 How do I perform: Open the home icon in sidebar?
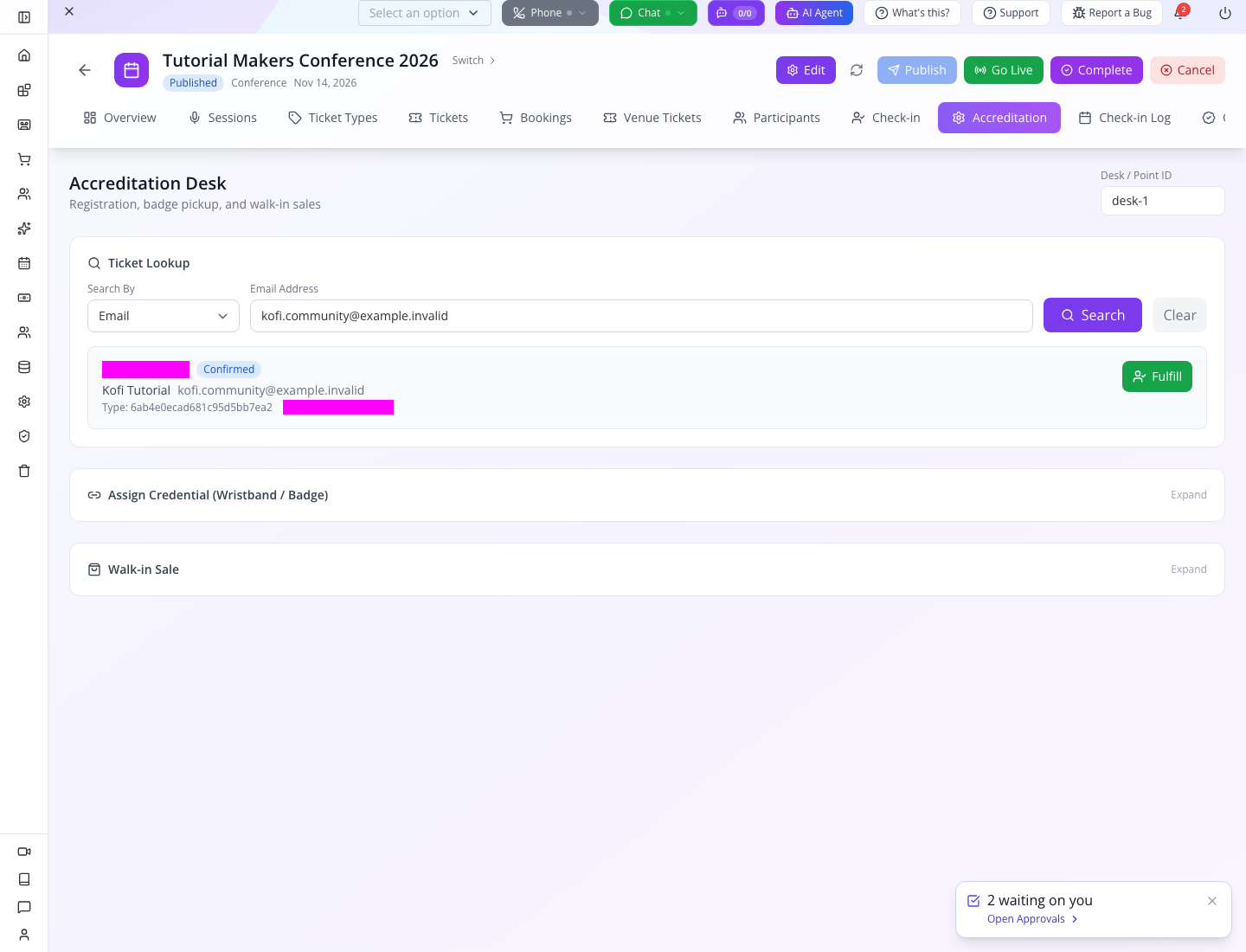24,55
